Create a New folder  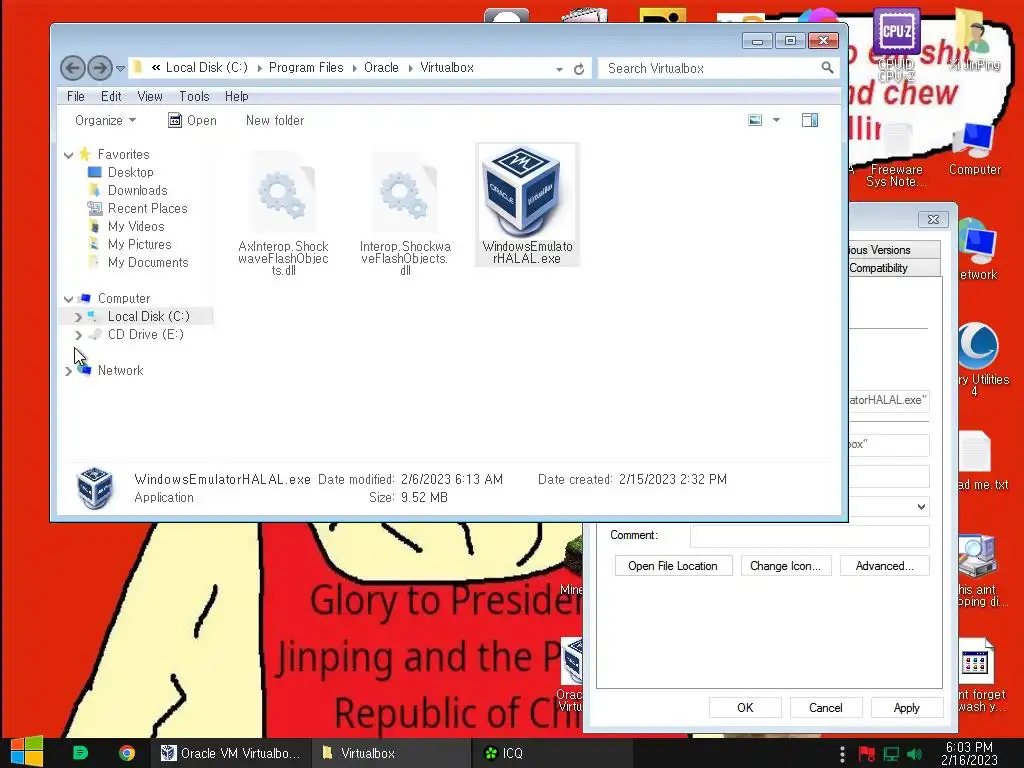click(x=275, y=120)
